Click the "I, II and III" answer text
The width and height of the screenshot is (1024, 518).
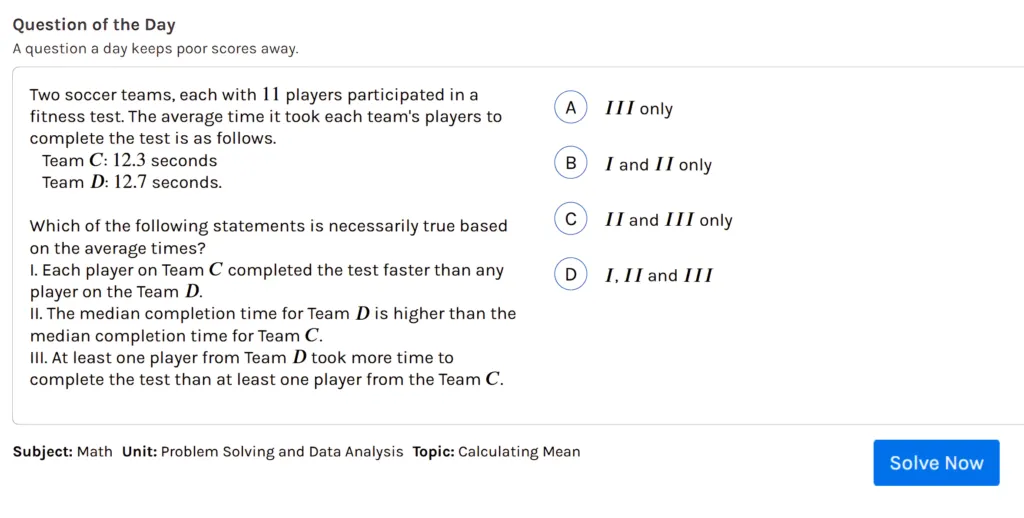point(658,276)
